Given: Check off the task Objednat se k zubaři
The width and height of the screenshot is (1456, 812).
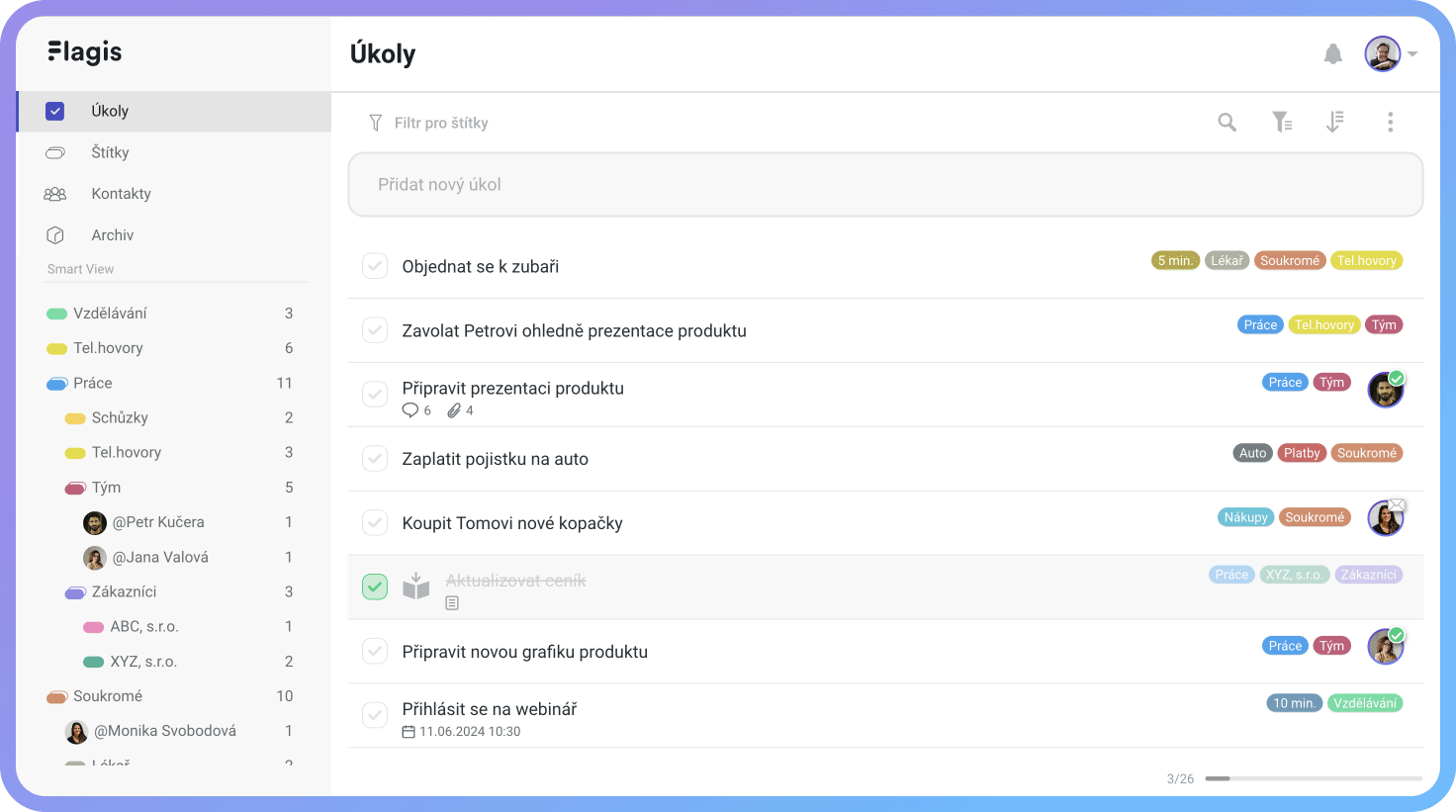Looking at the screenshot, I should [375, 266].
